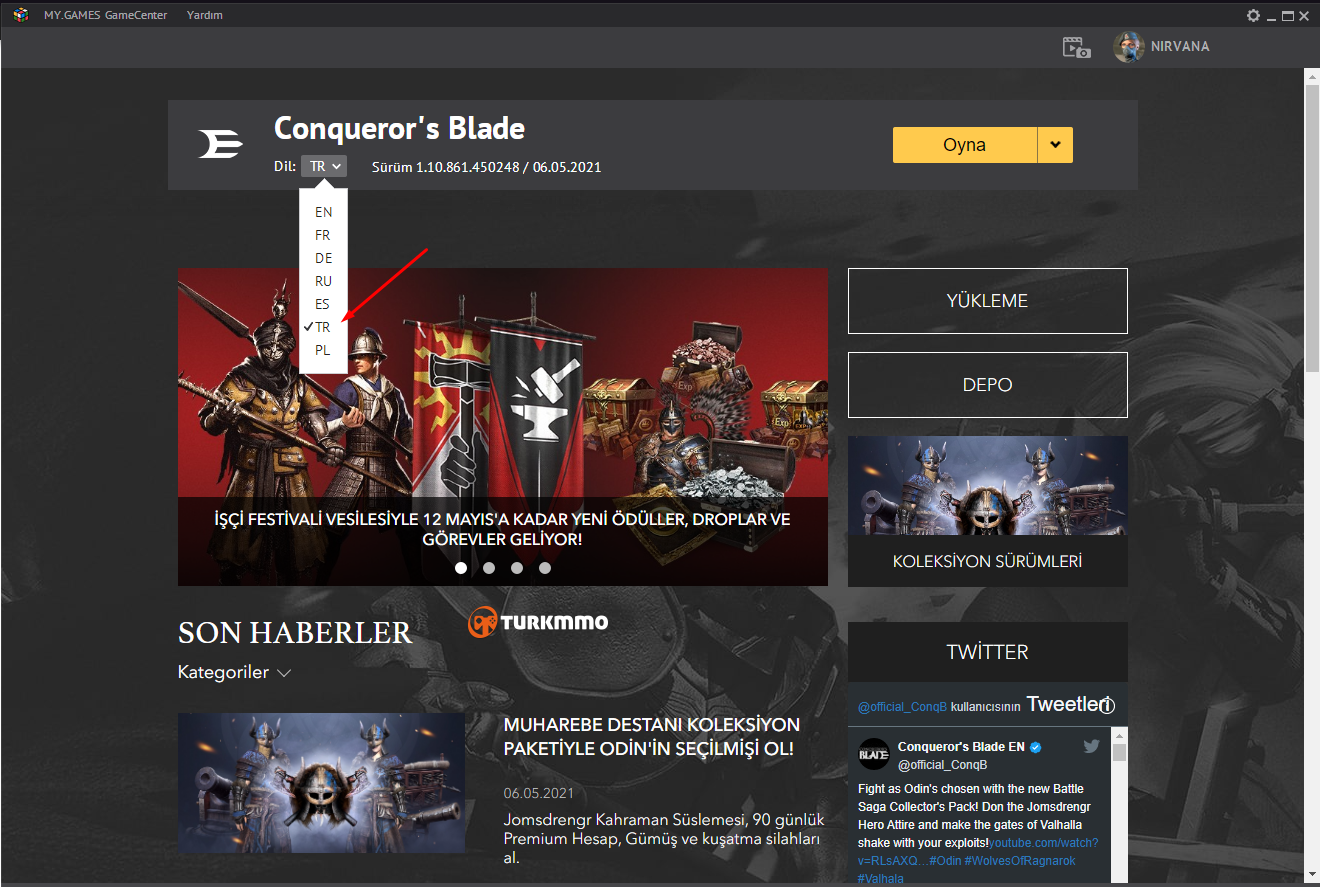Open the Yardım menu
This screenshot has height=887, width=1320.
pyautogui.click(x=204, y=15)
